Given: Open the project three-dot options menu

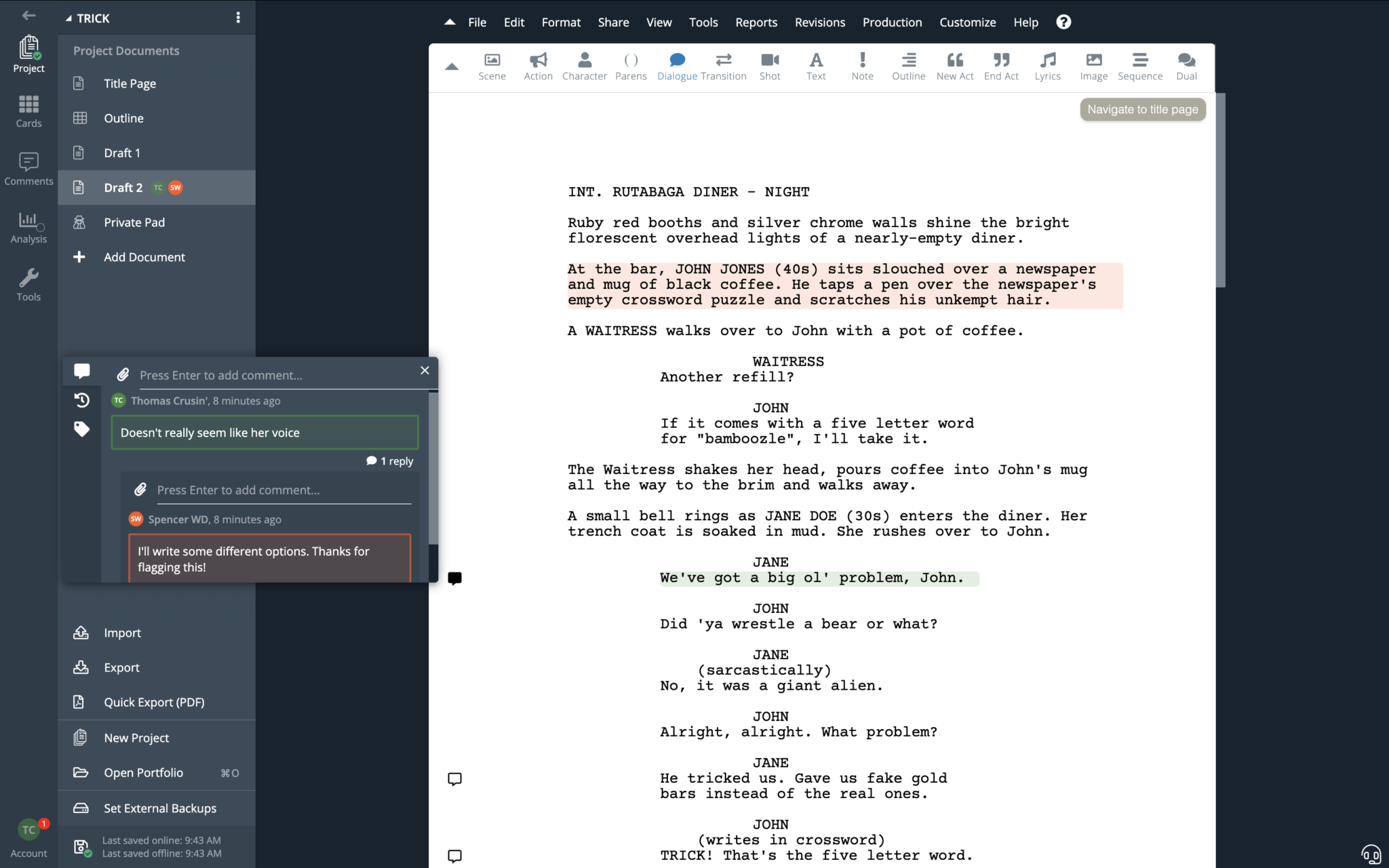Looking at the screenshot, I should (x=238, y=18).
